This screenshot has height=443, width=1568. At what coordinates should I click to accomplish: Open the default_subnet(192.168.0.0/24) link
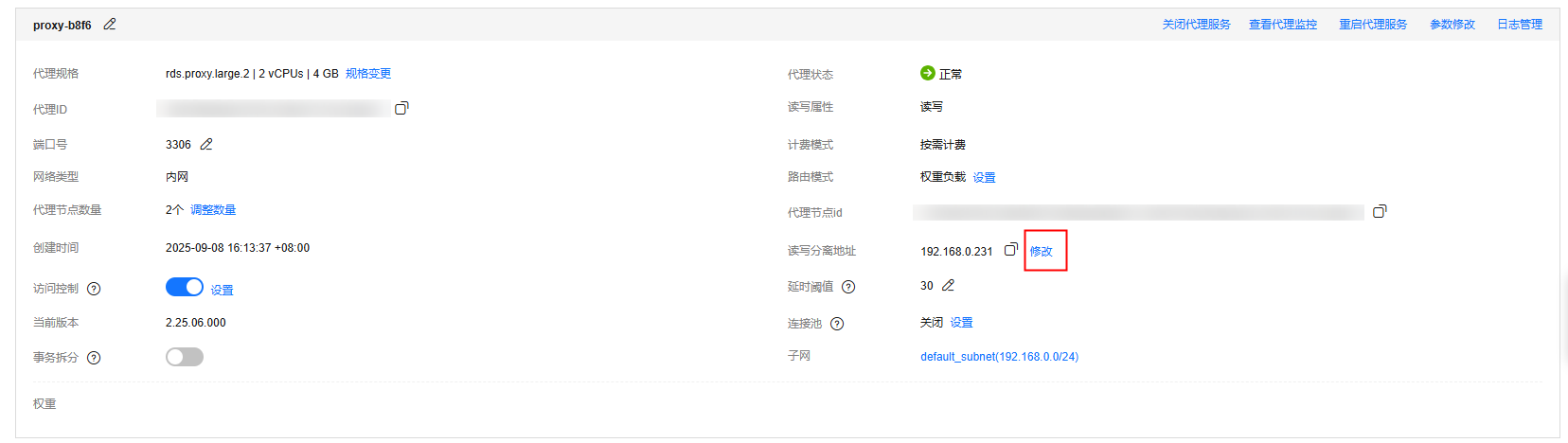click(999, 357)
